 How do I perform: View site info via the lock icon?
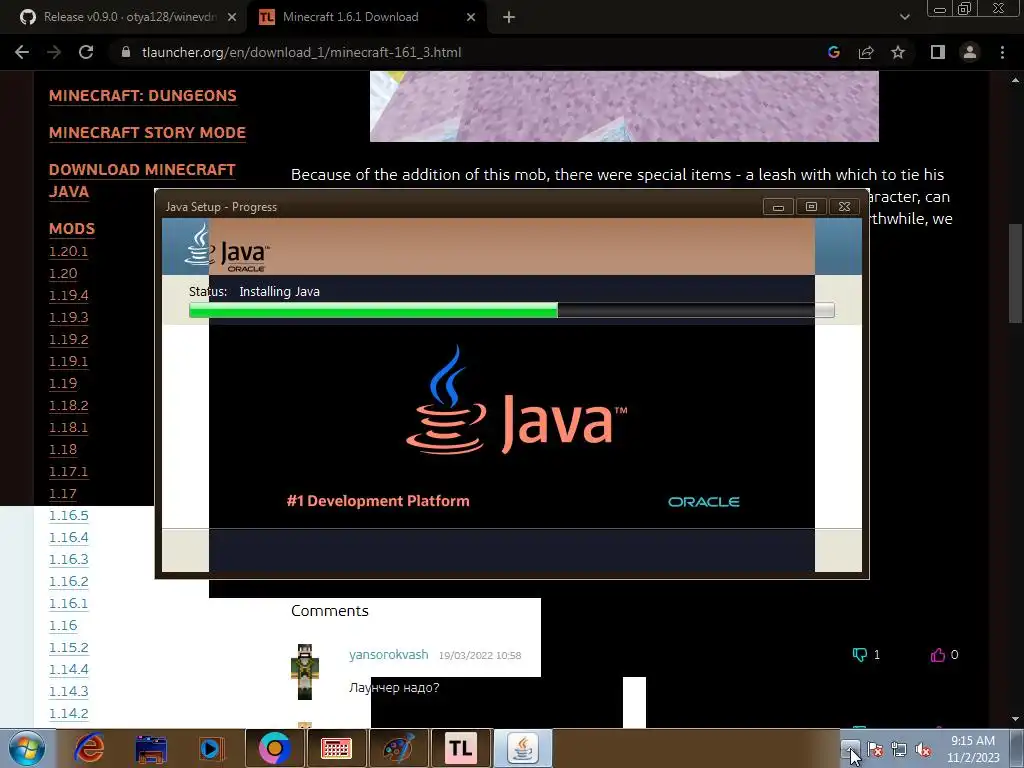126,52
